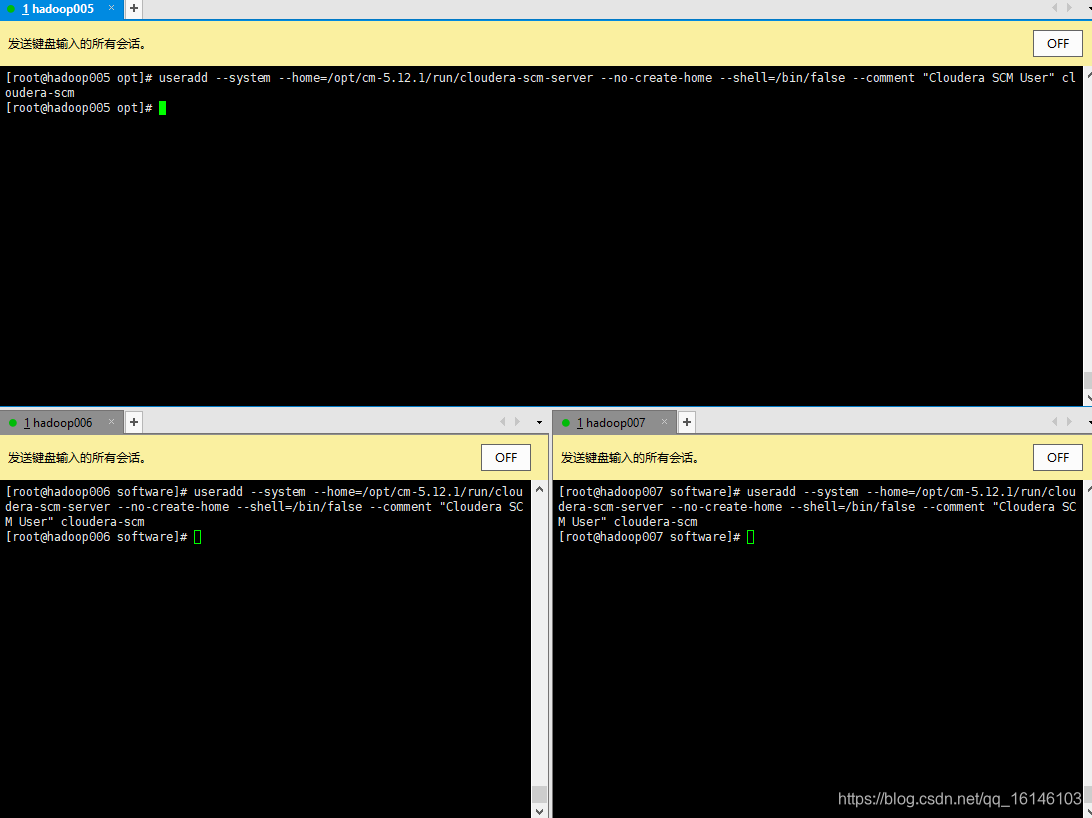The height and width of the screenshot is (818, 1092).
Task: Click the broadcast message in hadoop006 pane
Action: pos(77,458)
